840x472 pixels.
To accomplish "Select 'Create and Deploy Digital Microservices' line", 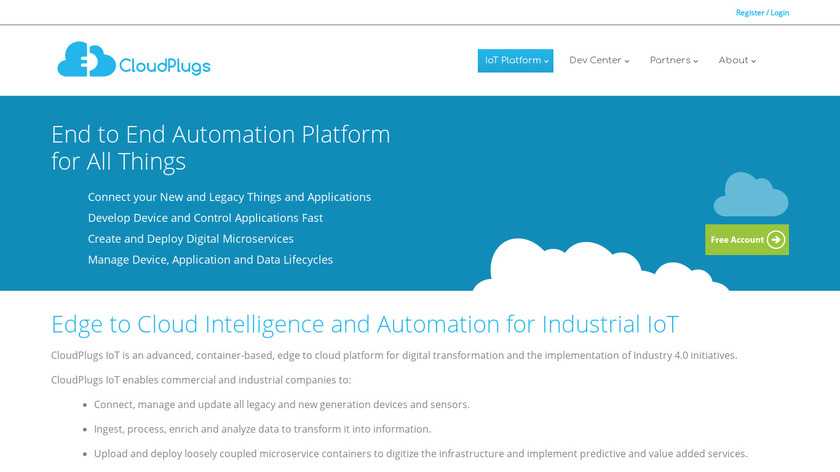I will [191, 239].
